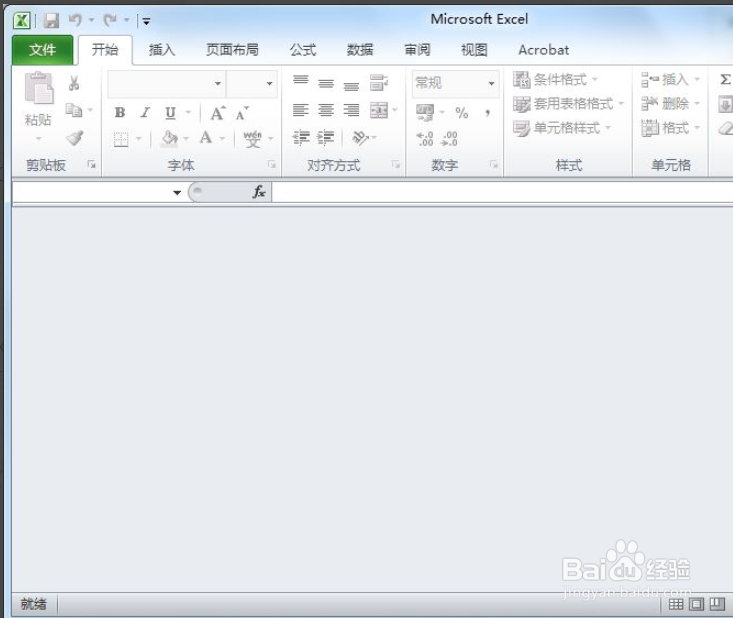The height and width of the screenshot is (618, 733).
Task: Click the Undo icon
Action: click(x=75, y=20)
